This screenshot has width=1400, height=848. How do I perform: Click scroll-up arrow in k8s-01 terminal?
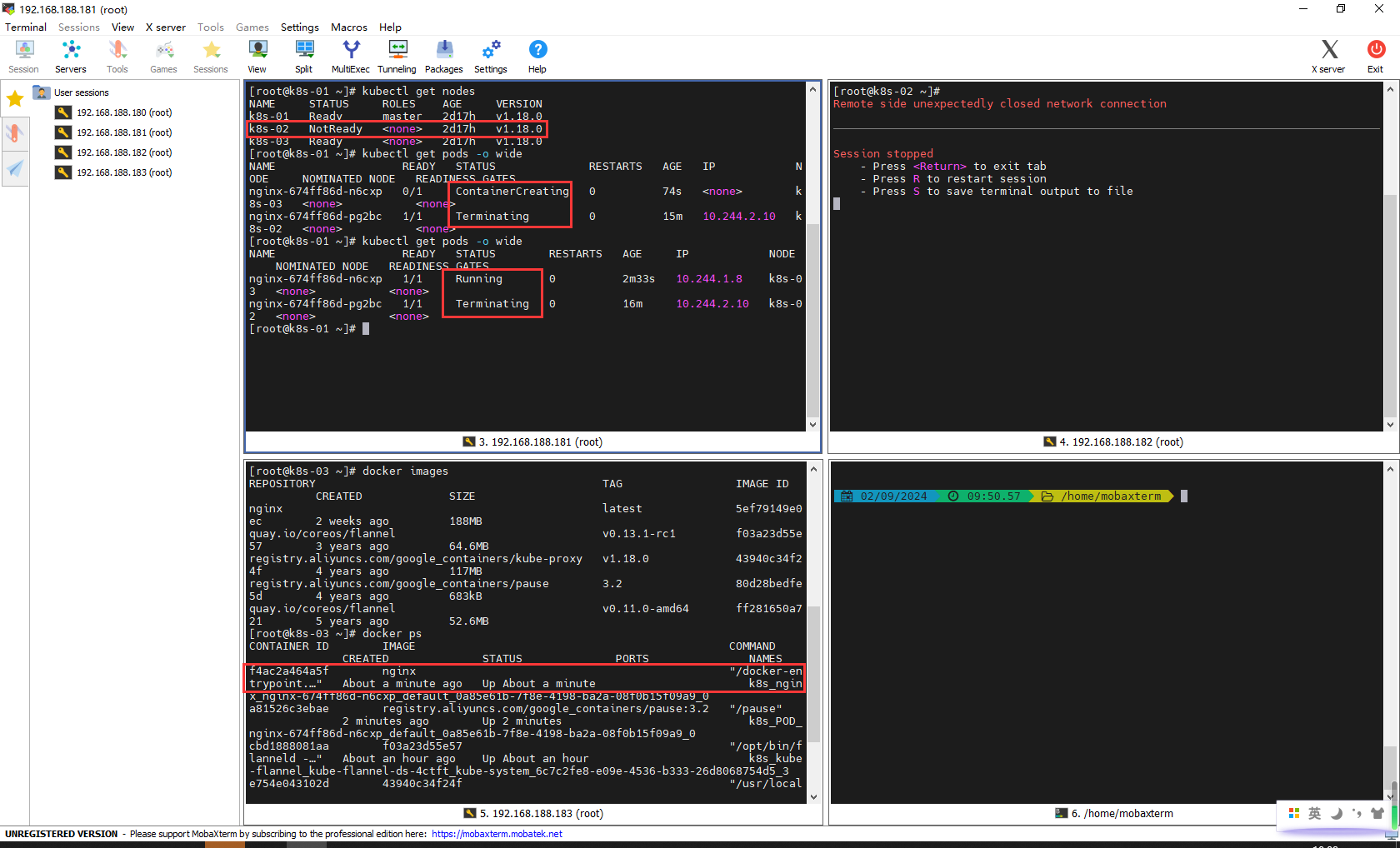tap(812, 89)
